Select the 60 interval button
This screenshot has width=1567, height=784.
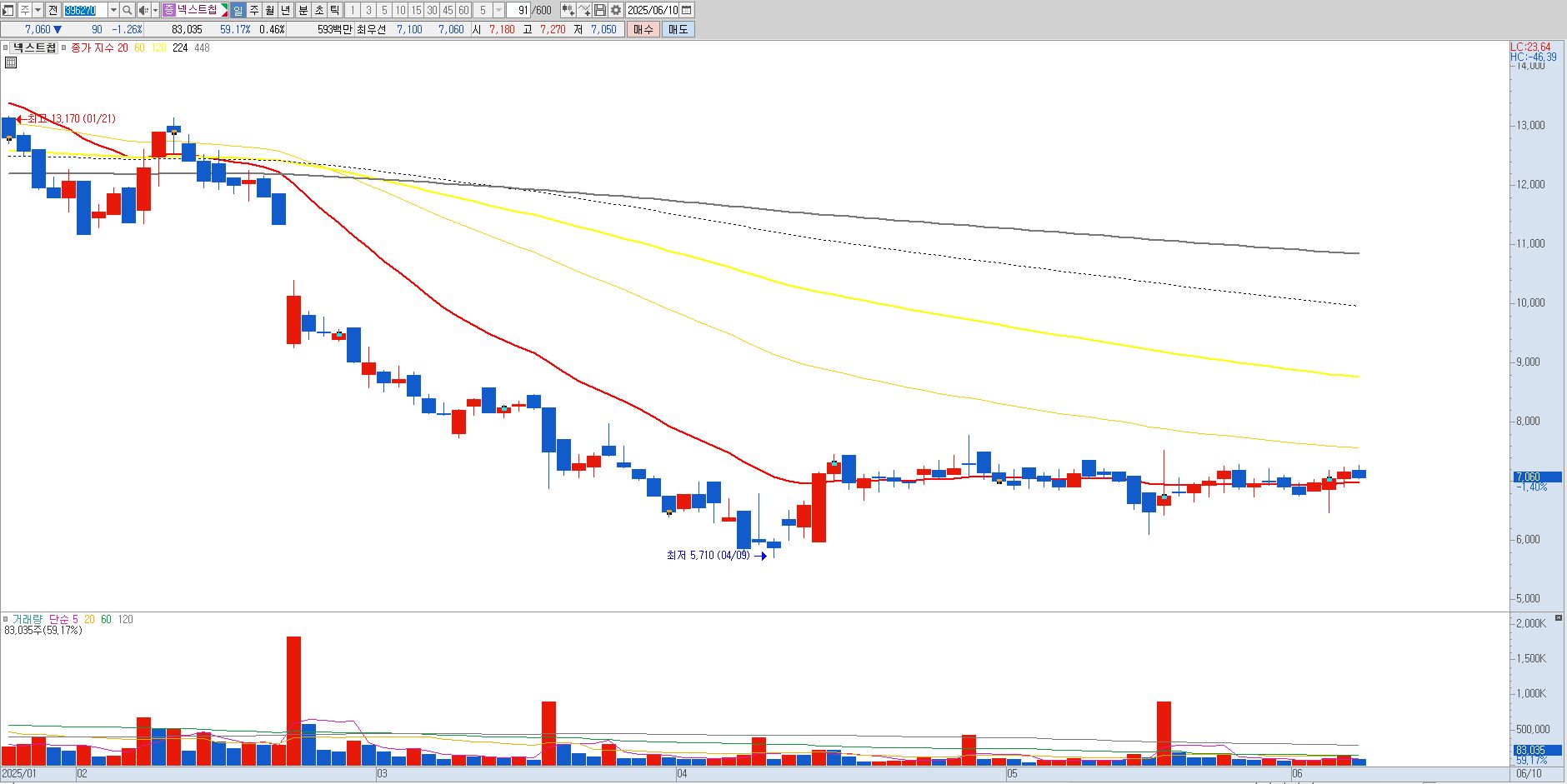(463, 10)
